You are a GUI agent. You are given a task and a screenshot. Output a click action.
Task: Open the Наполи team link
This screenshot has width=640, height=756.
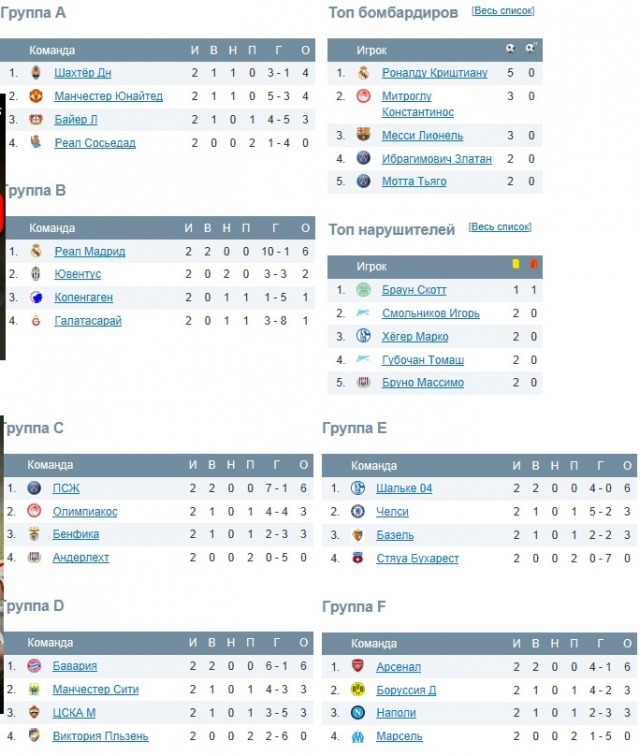(x=396, y=713)
